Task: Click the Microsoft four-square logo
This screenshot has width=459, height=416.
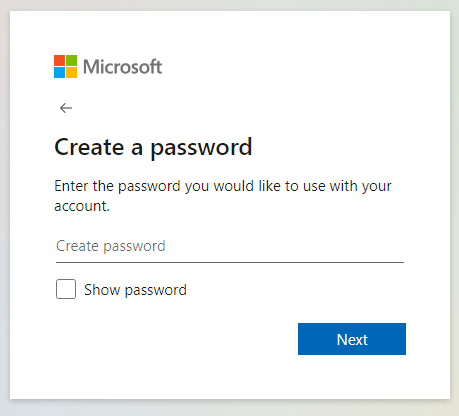Action: click(x=65, y=66)
